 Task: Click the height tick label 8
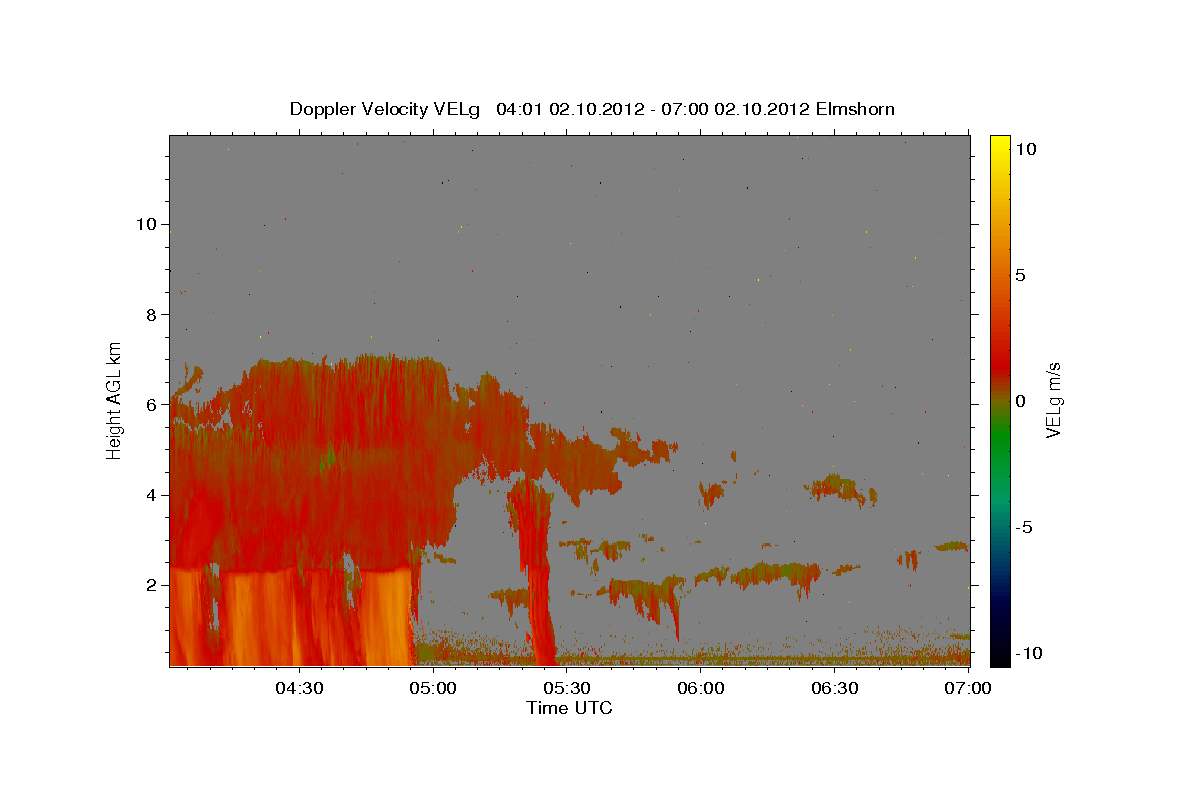click(152, 314)
